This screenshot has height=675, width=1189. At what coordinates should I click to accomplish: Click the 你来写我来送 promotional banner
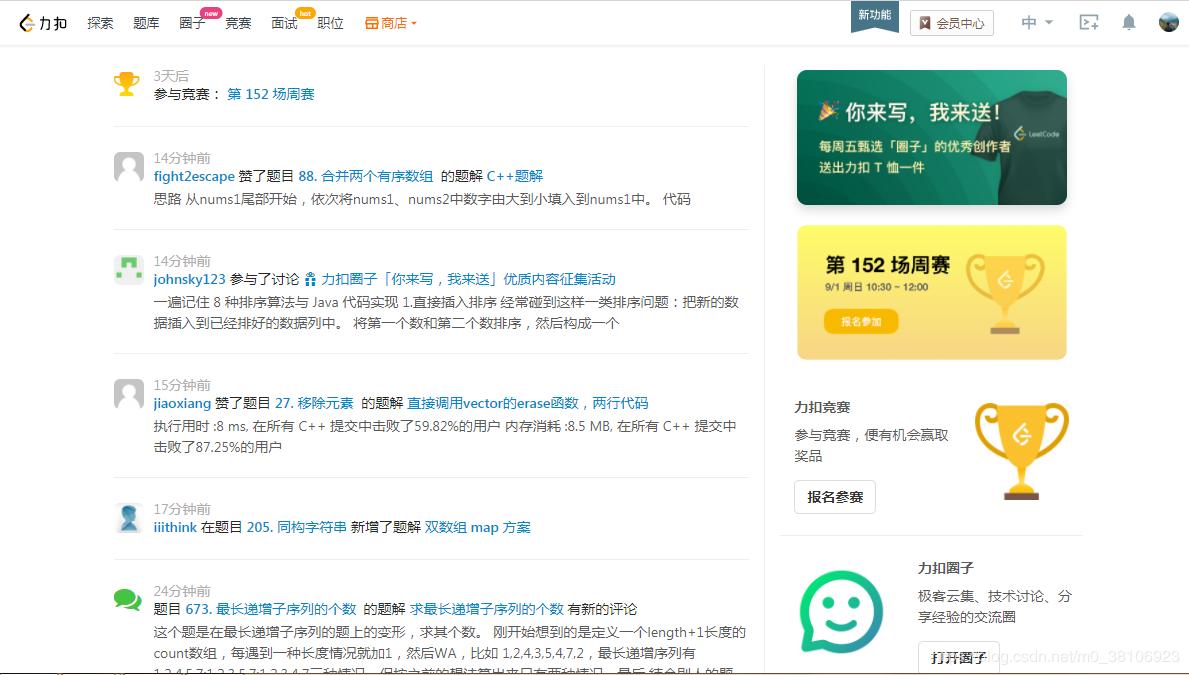(931, 137)
